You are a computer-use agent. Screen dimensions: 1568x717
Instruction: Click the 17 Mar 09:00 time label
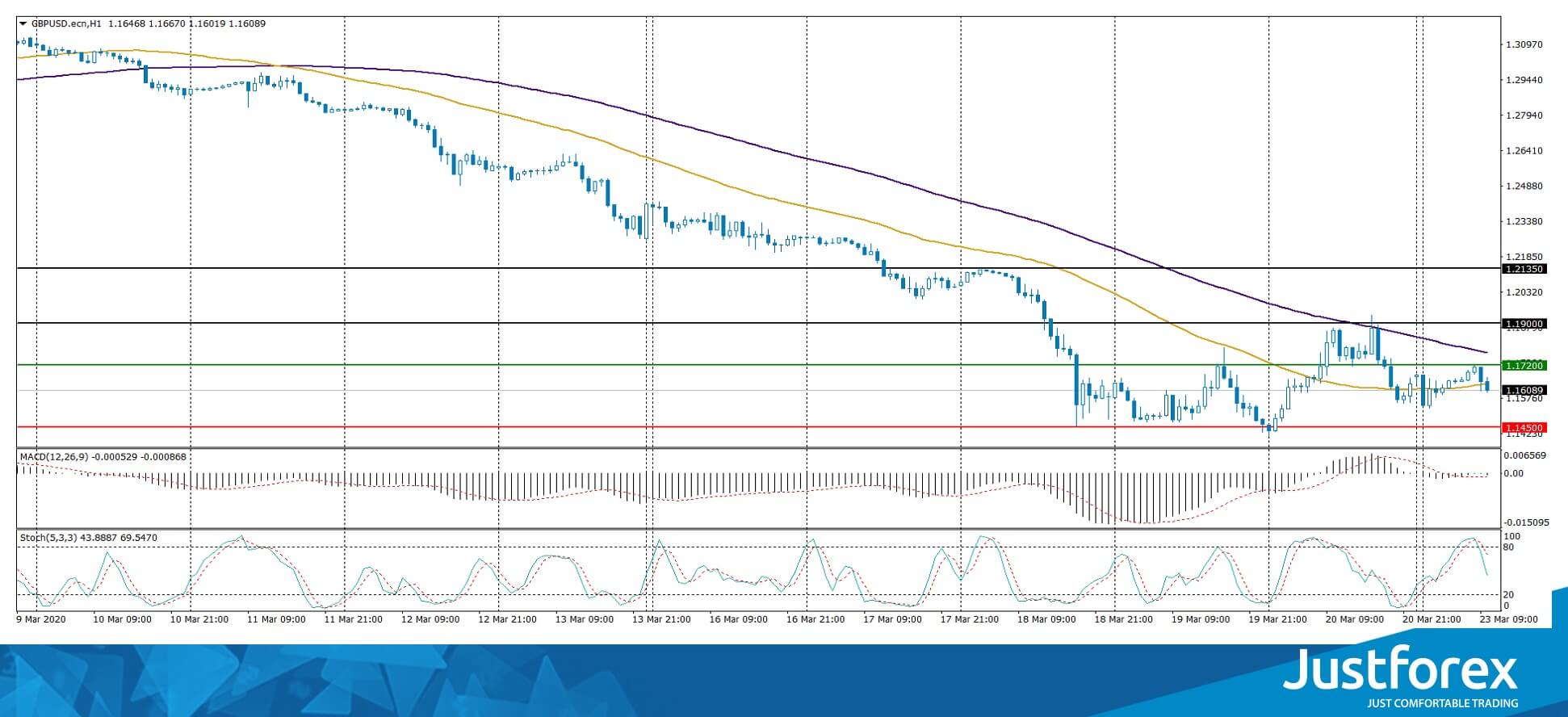pyautogui.click(x=893, y=619)
